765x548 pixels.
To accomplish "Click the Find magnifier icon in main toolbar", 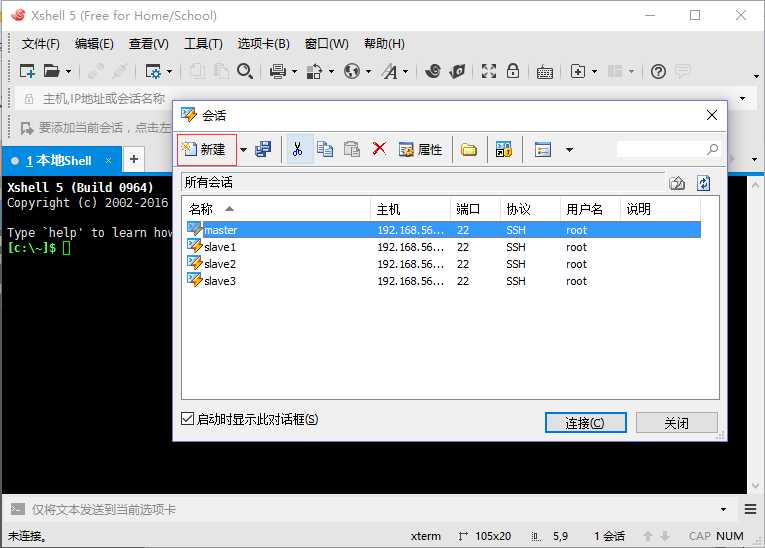I will [x=244, y=72].
